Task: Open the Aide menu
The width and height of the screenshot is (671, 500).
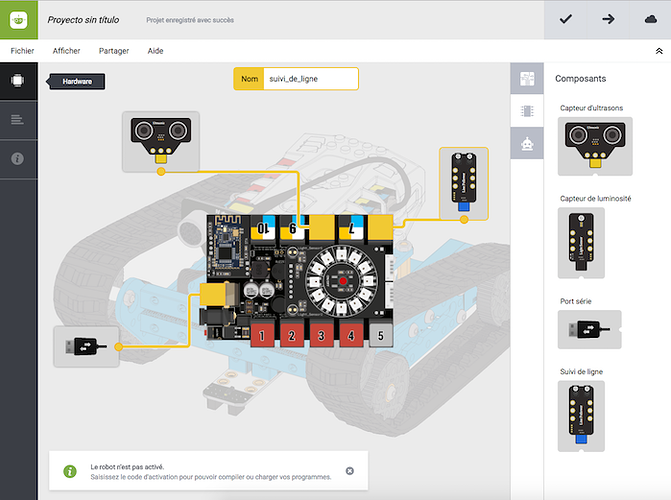Action: (155, 51)
